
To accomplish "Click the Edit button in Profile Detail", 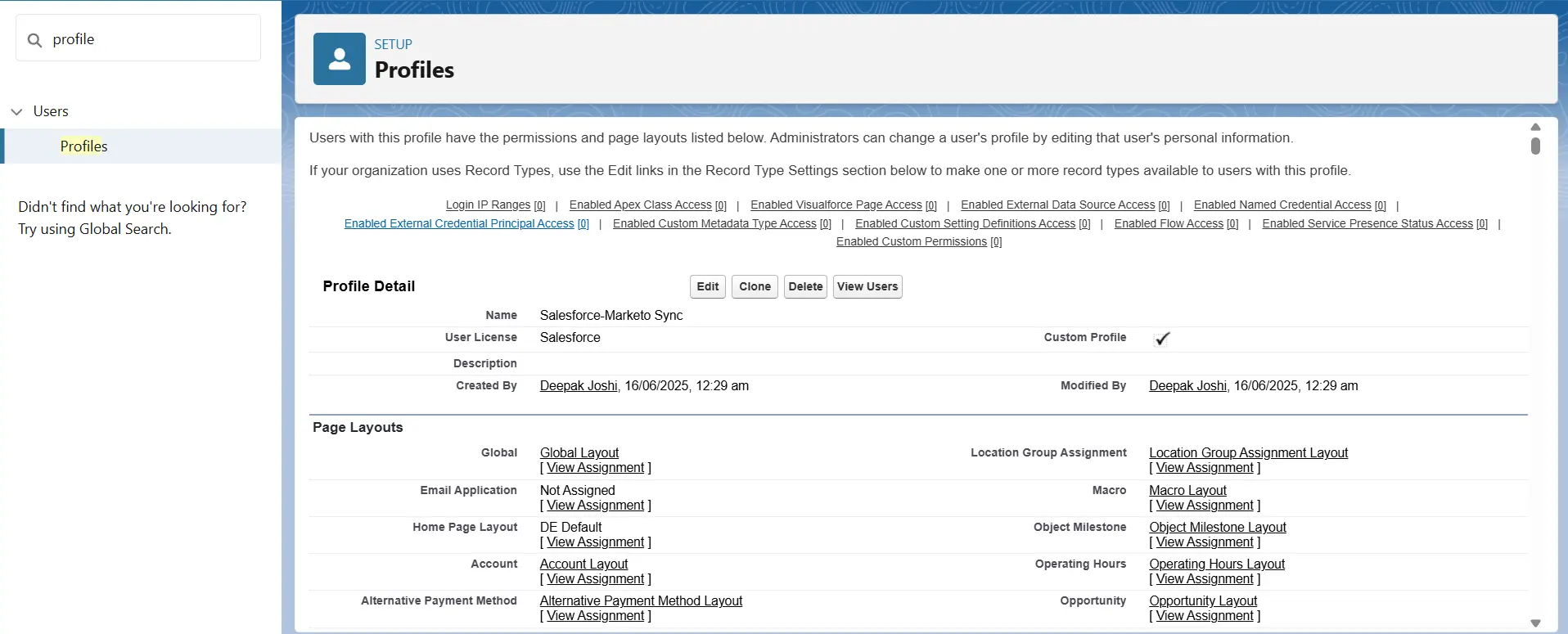I will point(707,287).
